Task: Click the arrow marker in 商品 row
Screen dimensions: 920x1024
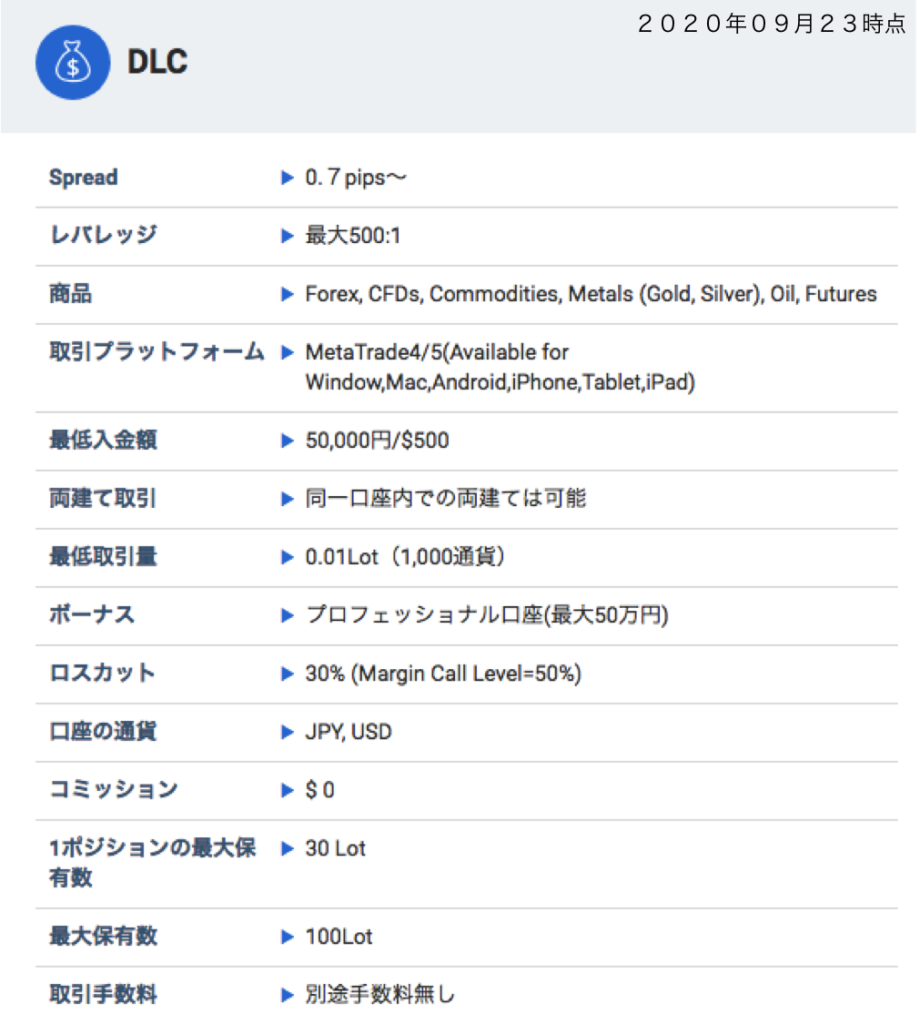Action: (x=287, y=295)
